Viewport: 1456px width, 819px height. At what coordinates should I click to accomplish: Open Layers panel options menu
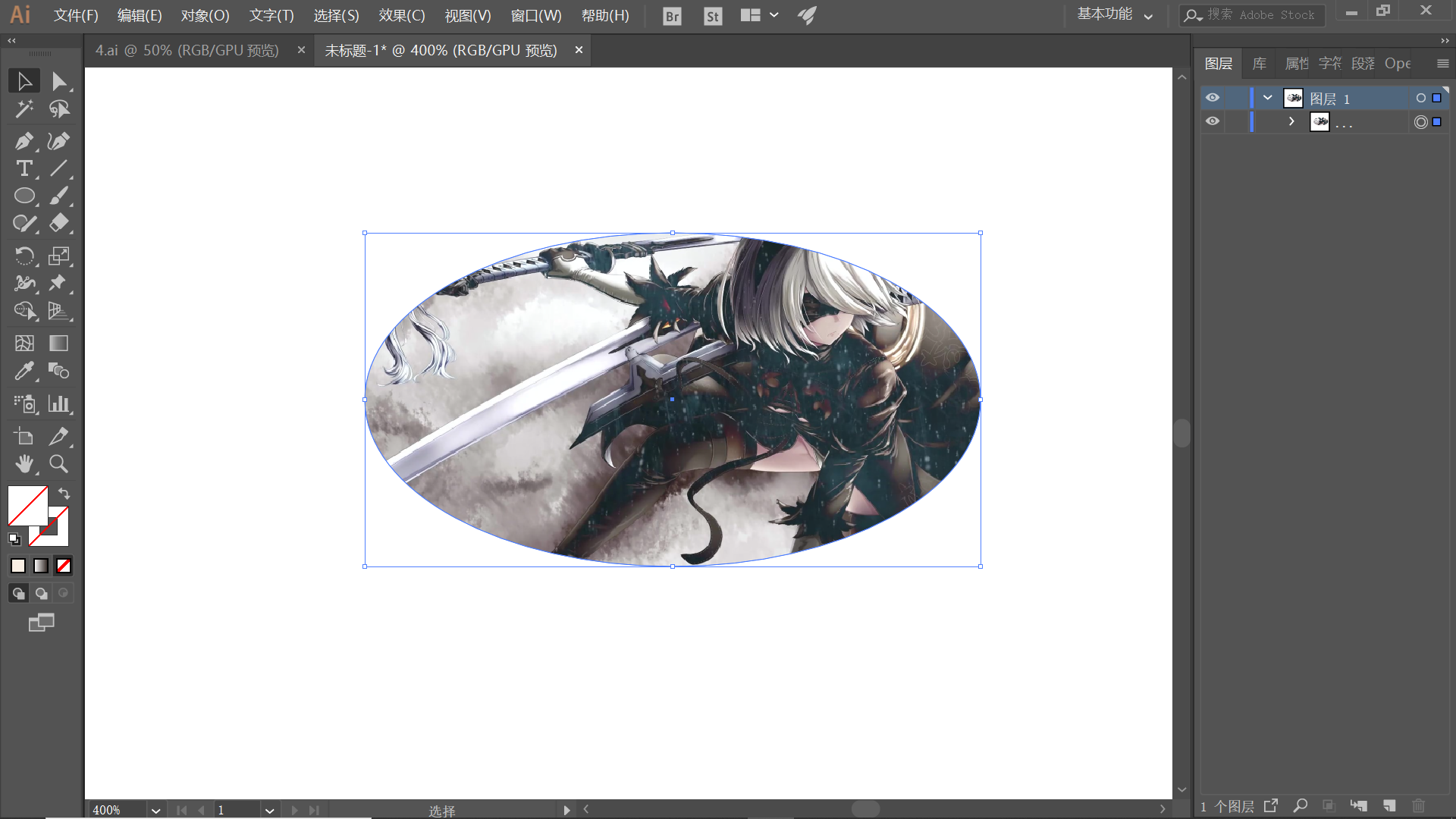pos(1442,64)
